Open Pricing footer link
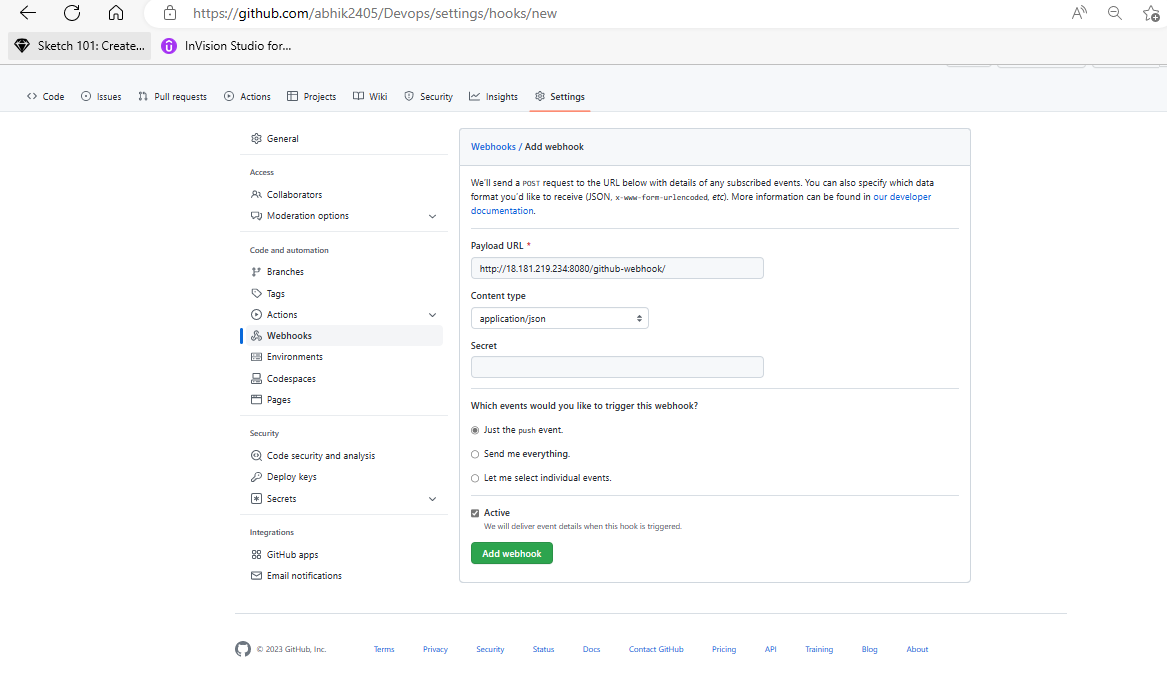Screen dimensions: 1167x679 723,649
